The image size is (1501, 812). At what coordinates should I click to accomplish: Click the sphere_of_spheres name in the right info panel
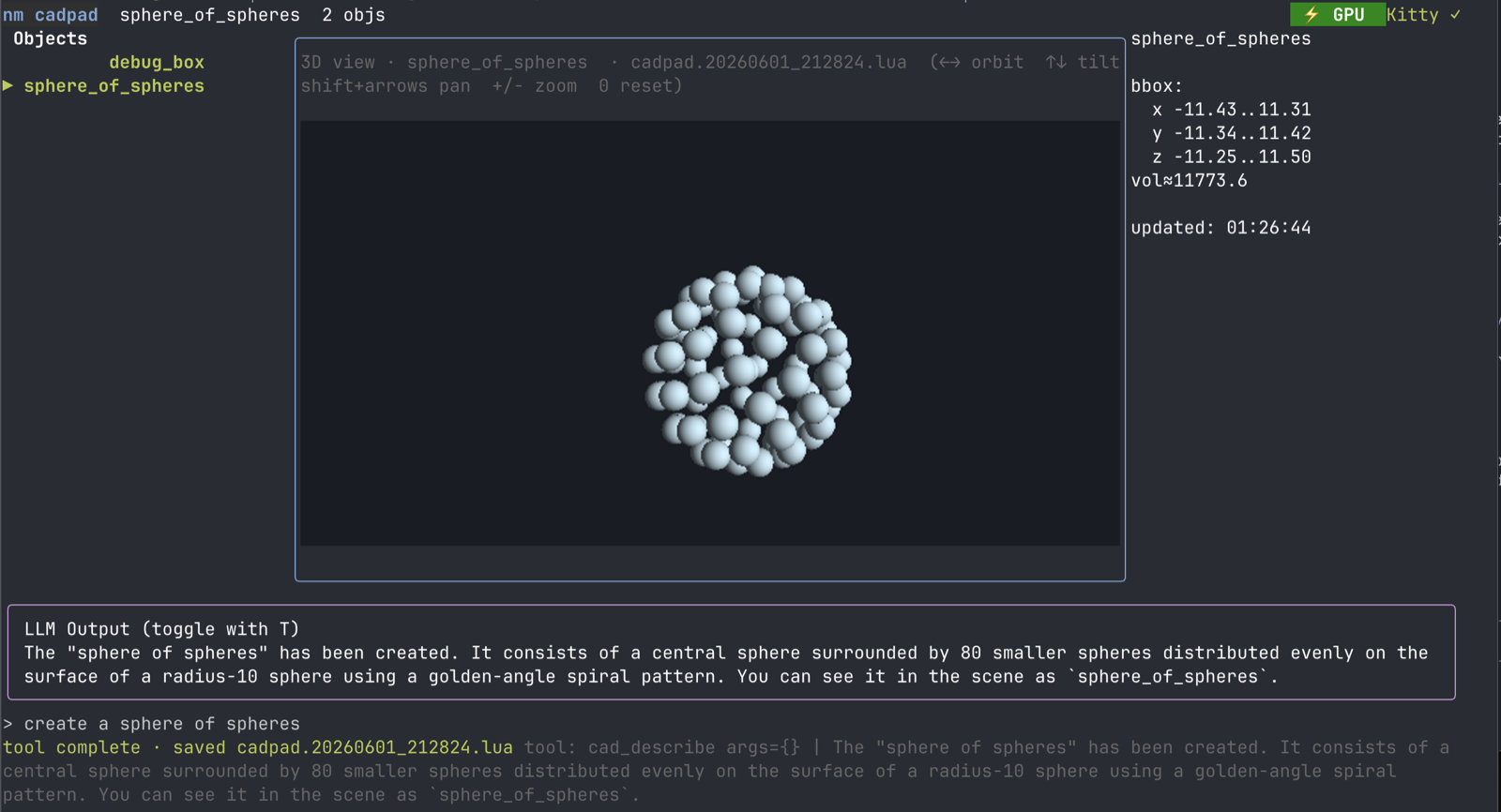click(x=1221, y=38)
